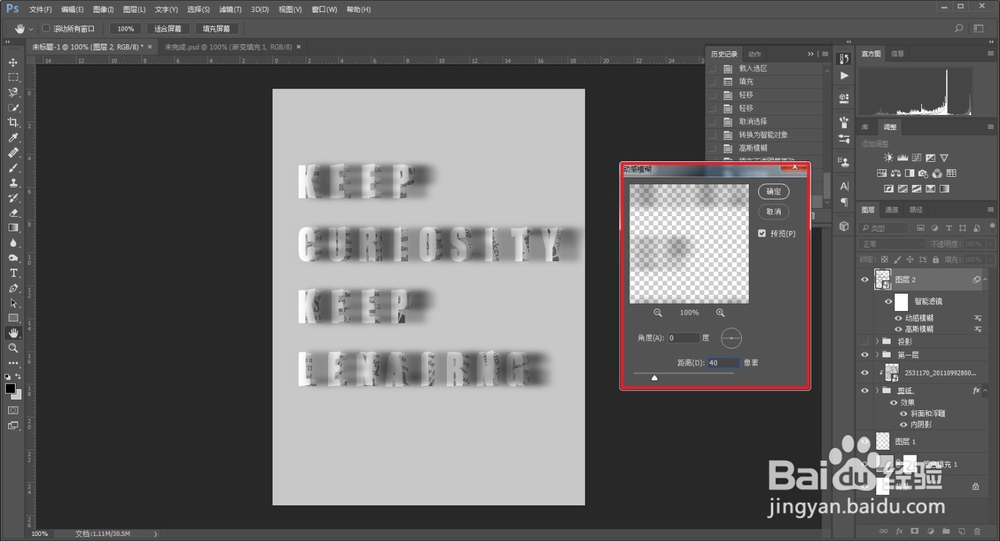Select the Zoom magnifier tool

[x=13, y=348]
